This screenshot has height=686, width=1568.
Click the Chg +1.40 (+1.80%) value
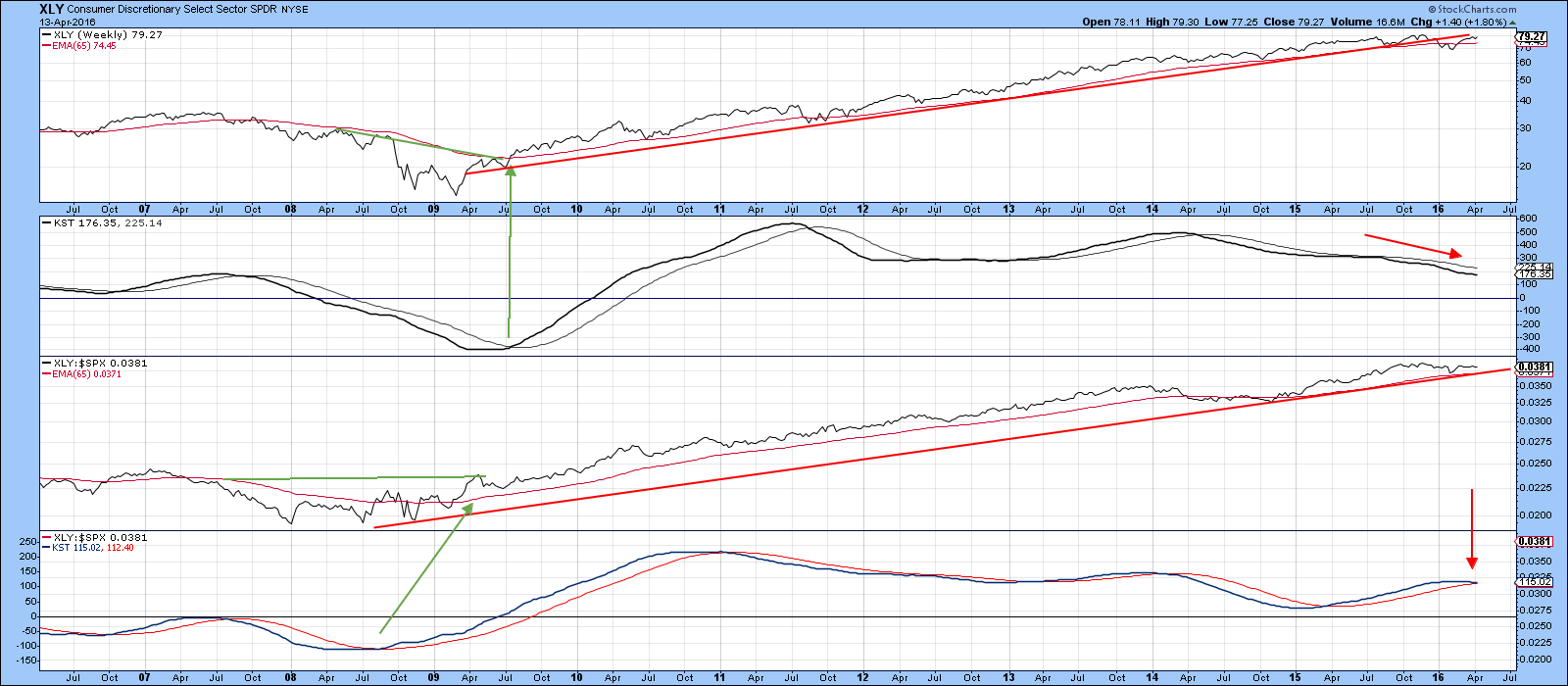1458,22
